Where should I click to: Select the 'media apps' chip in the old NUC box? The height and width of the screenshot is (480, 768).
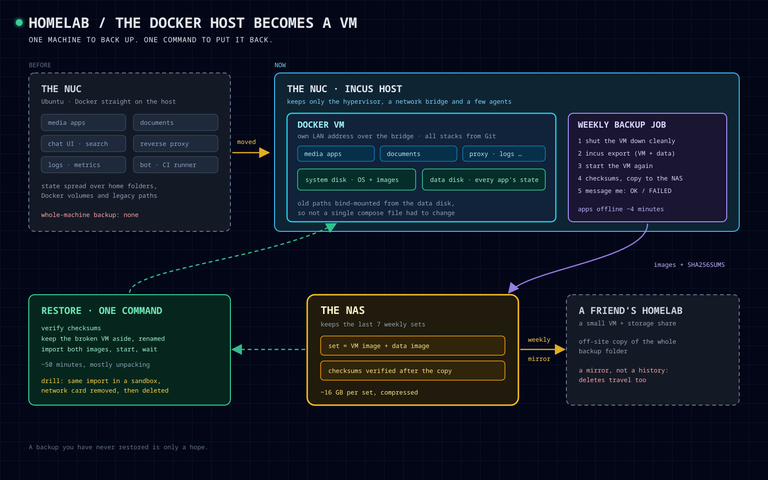click(83, 122)
